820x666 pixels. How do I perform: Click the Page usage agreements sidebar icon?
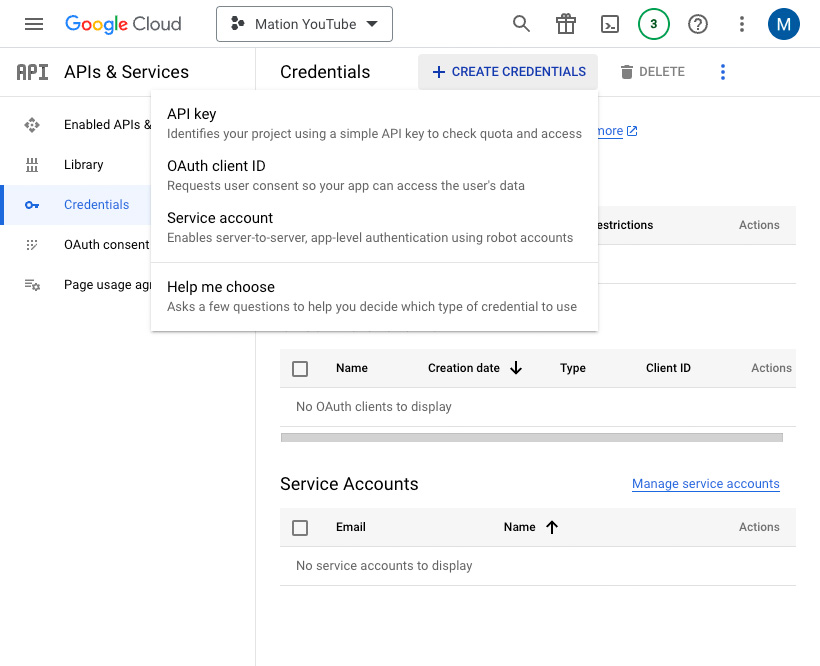pos(32,285)
